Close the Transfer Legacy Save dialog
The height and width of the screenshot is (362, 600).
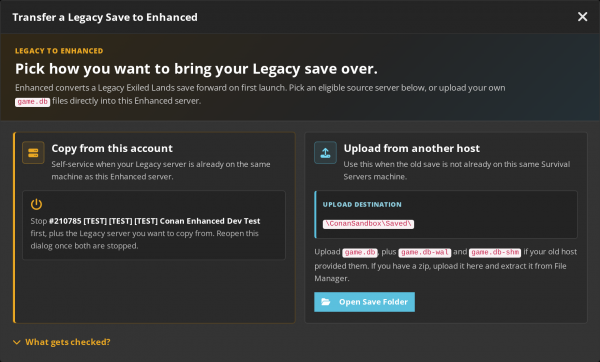(582, 17)
